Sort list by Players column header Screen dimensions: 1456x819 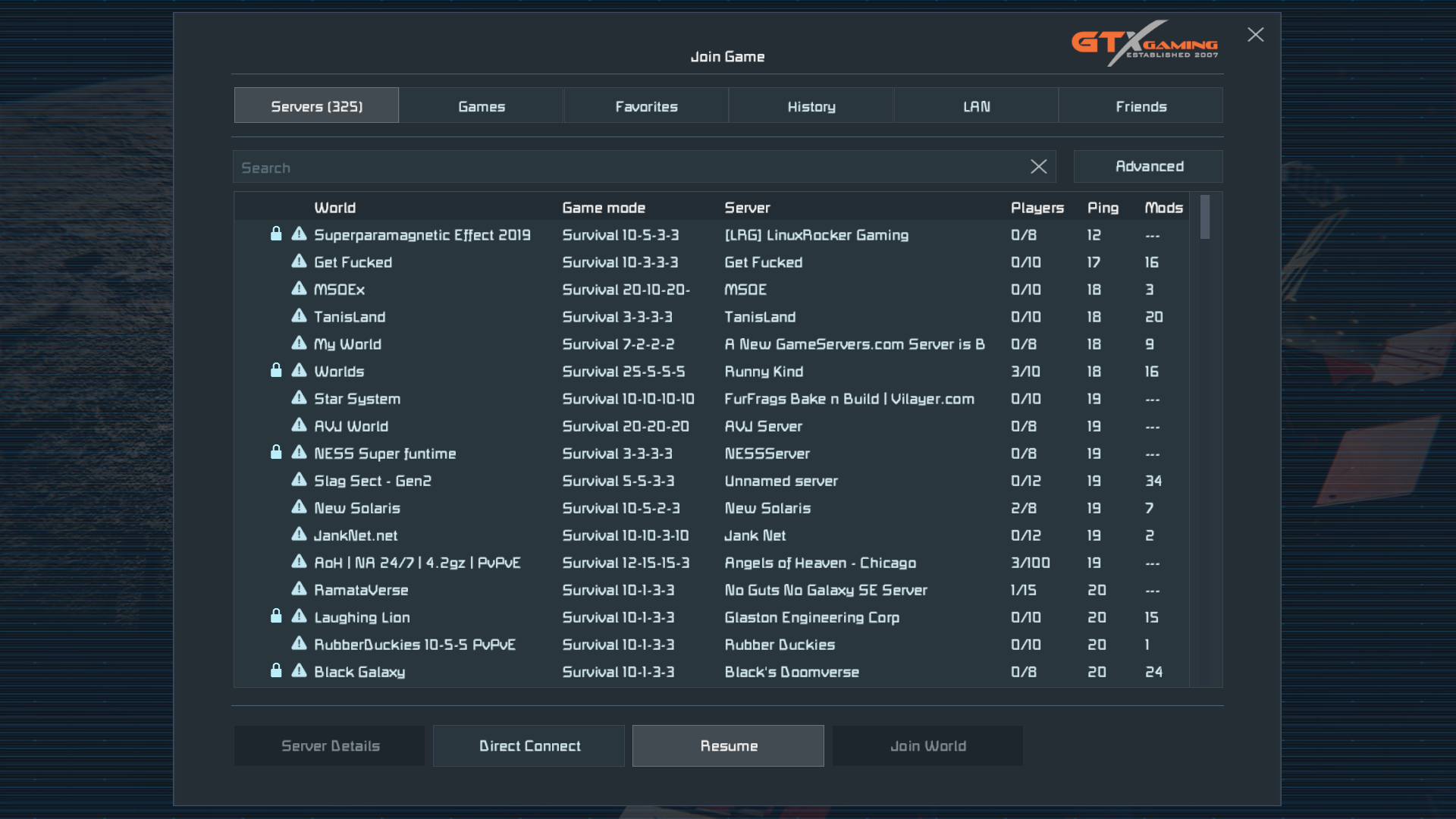click(x=1037, y=208)
